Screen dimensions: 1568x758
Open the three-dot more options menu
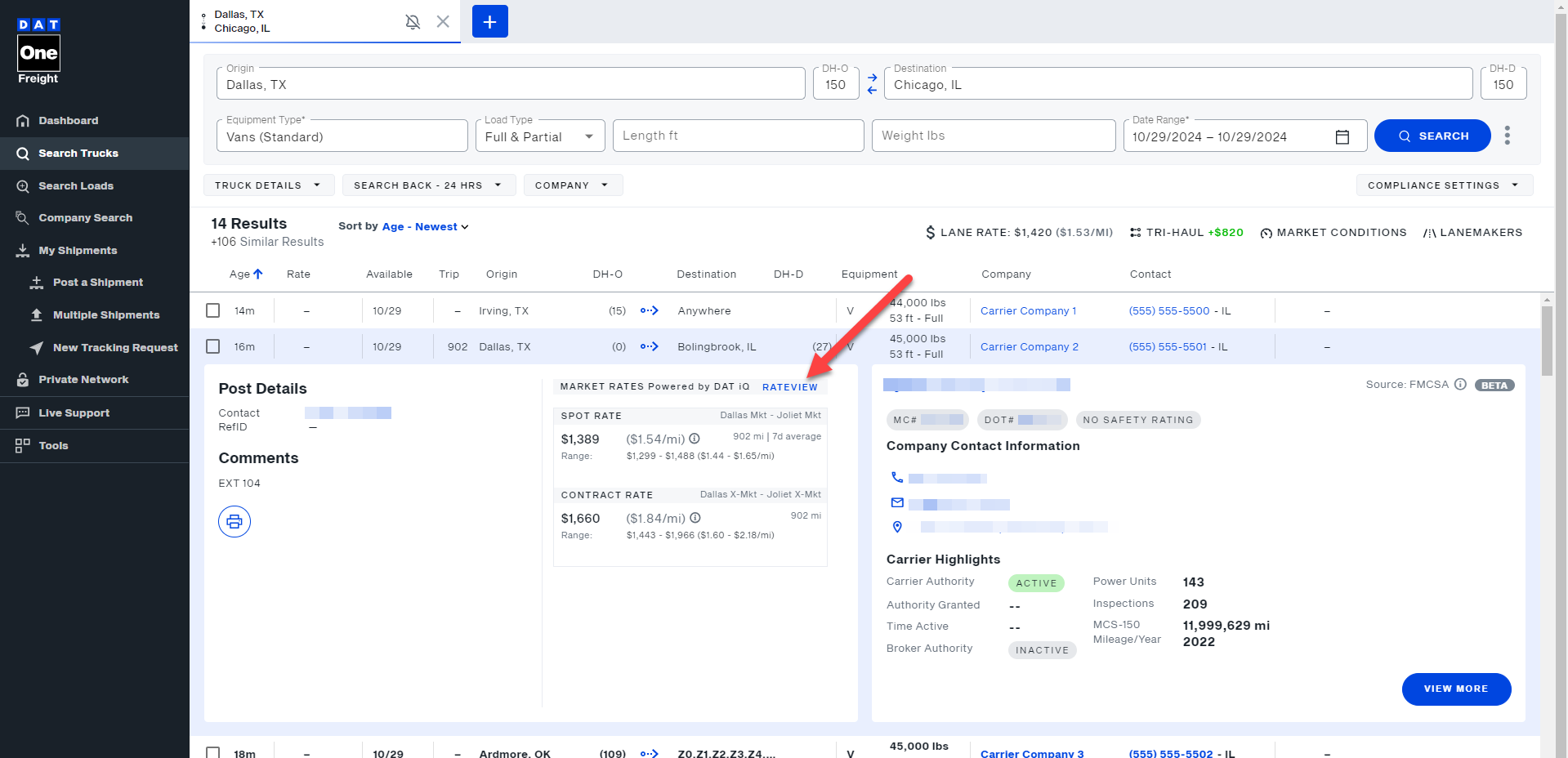pyautogui.click(x=1508, y=136)
